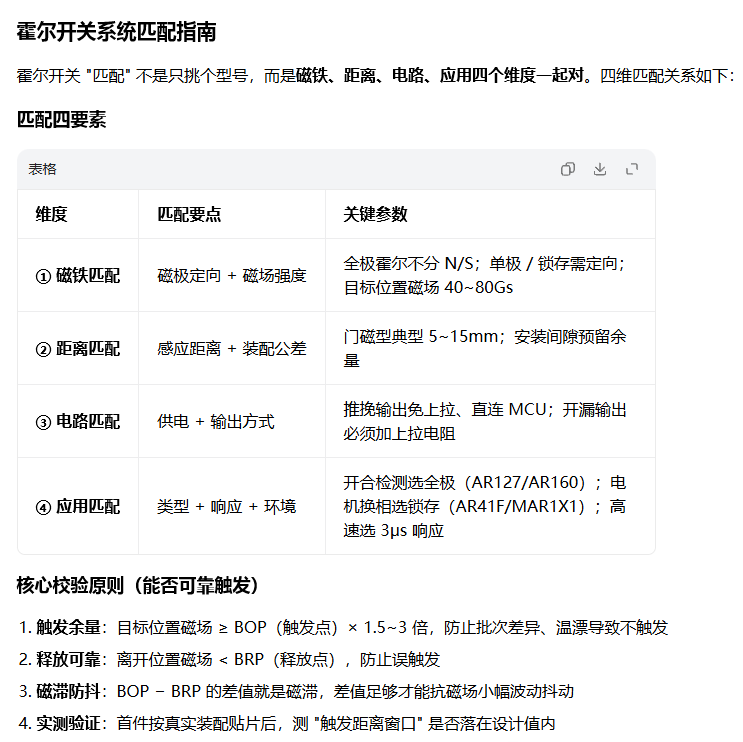Copy the table with the copy icon

[x=568, y=169]
